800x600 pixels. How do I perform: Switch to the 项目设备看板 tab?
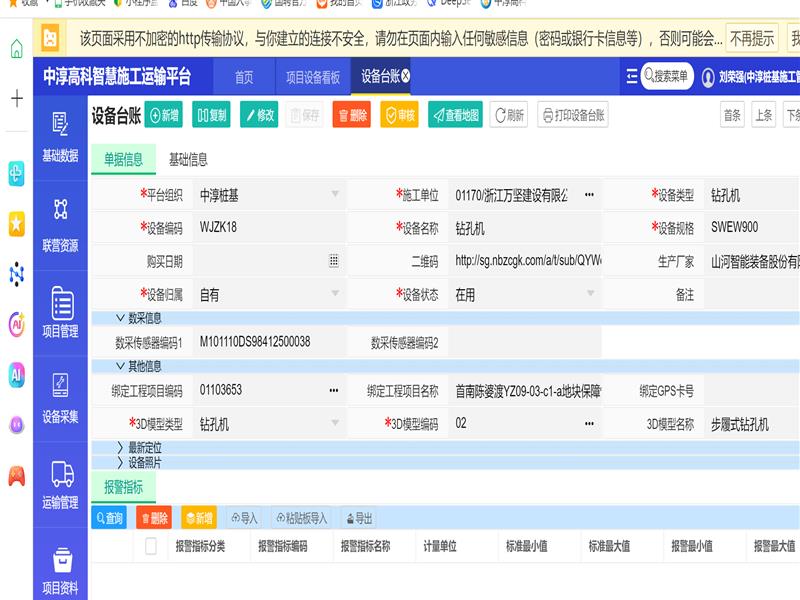pos(312,77)
